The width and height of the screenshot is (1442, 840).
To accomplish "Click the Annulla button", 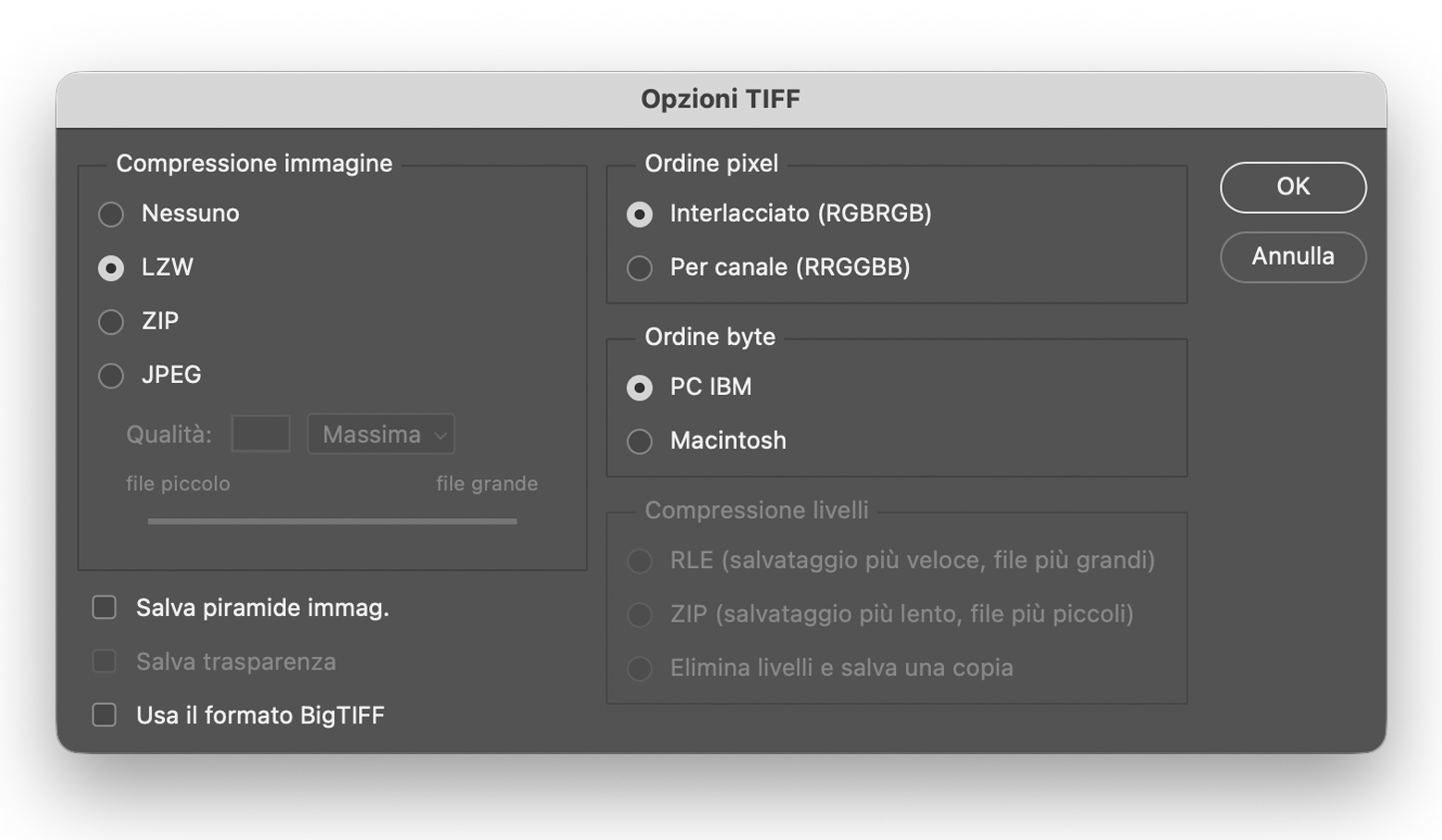I will point(1293,256).
